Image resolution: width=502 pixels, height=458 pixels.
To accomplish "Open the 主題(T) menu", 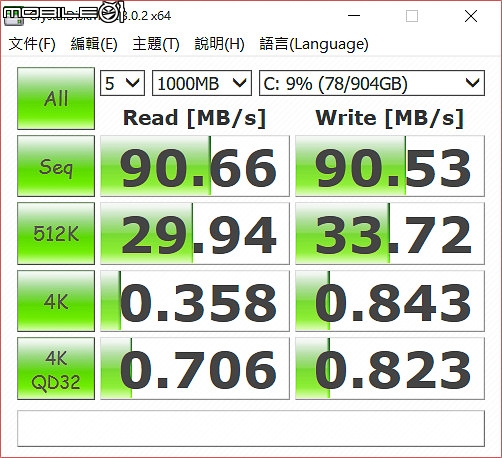I will (x=156, y=44).
